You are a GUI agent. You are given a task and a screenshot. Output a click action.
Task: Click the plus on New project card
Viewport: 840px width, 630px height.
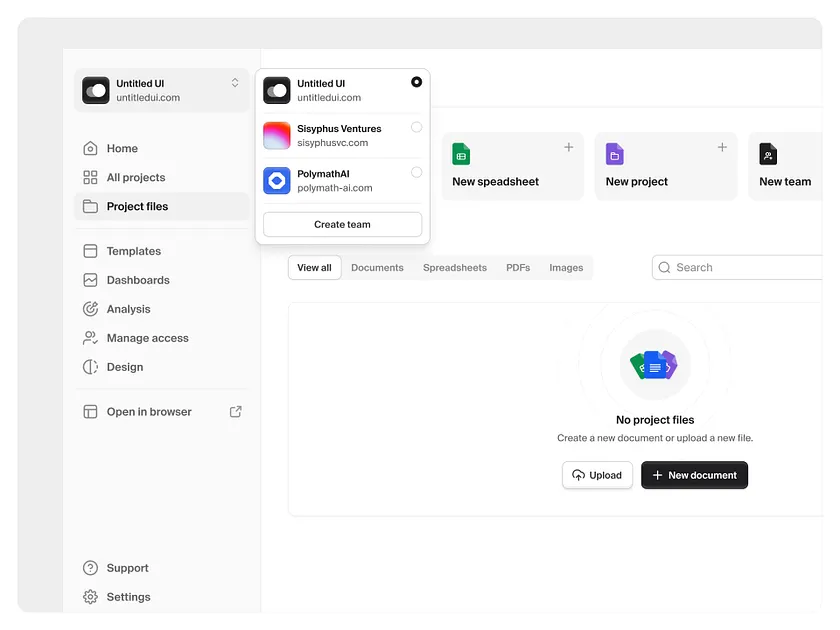[722, 146]
